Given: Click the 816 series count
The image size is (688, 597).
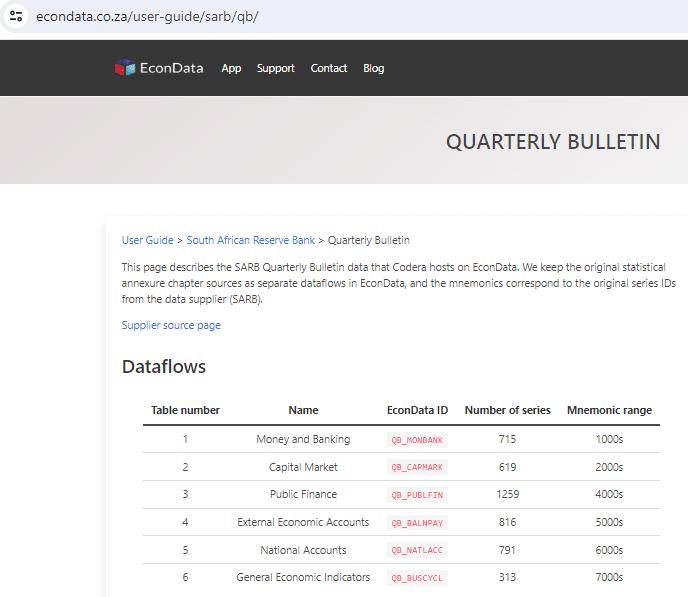Looking at the screenshot, I should coord(507,522).
